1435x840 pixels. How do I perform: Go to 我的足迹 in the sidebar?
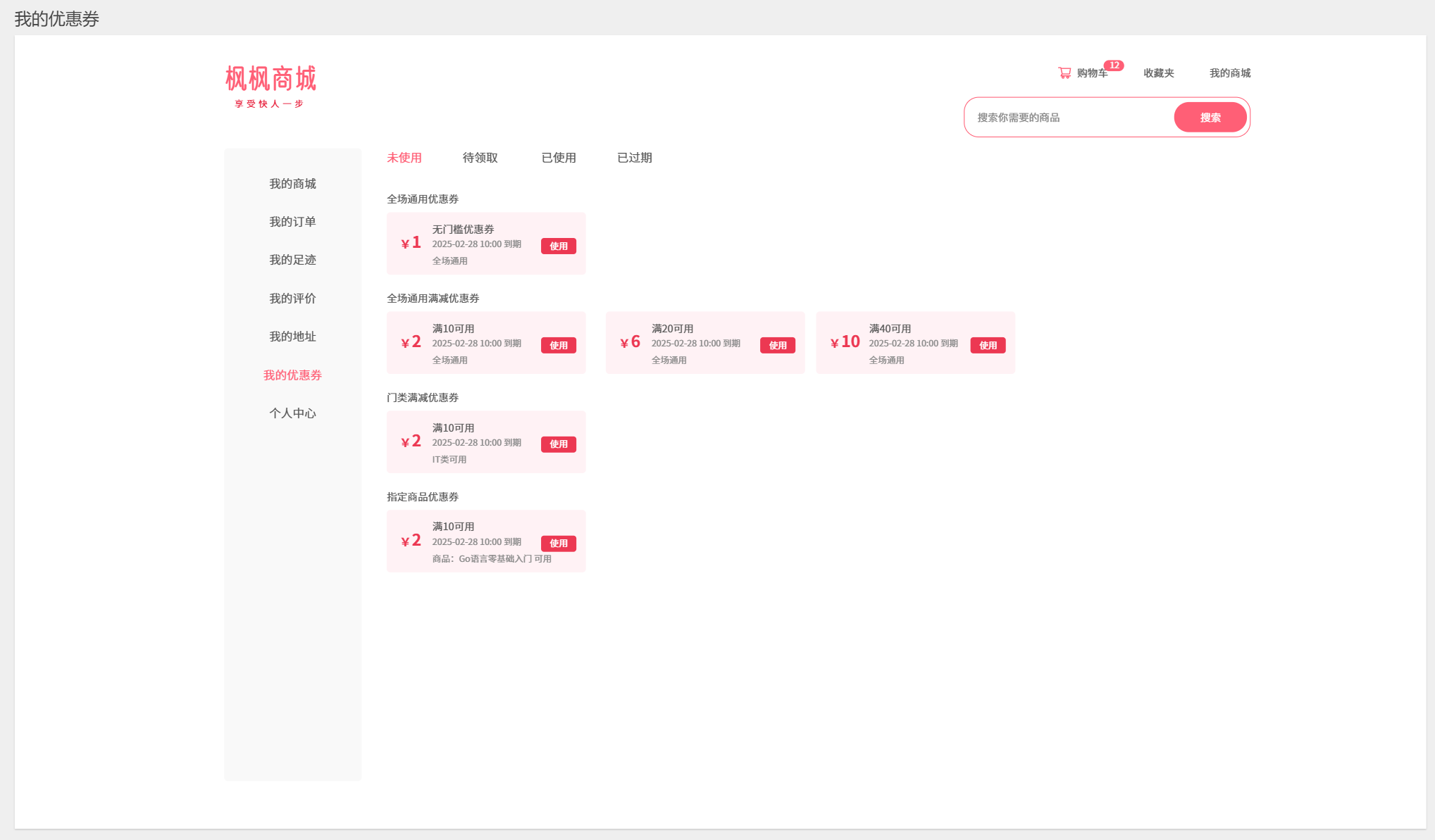[292, 260]
